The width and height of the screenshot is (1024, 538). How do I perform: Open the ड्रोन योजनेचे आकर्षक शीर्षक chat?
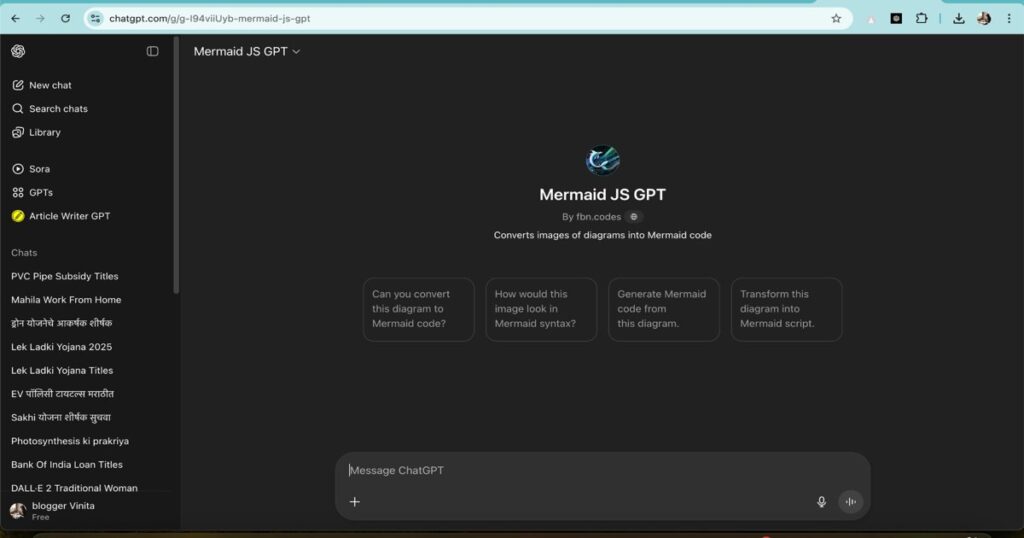pyautogui.click(x=61, y=323)
